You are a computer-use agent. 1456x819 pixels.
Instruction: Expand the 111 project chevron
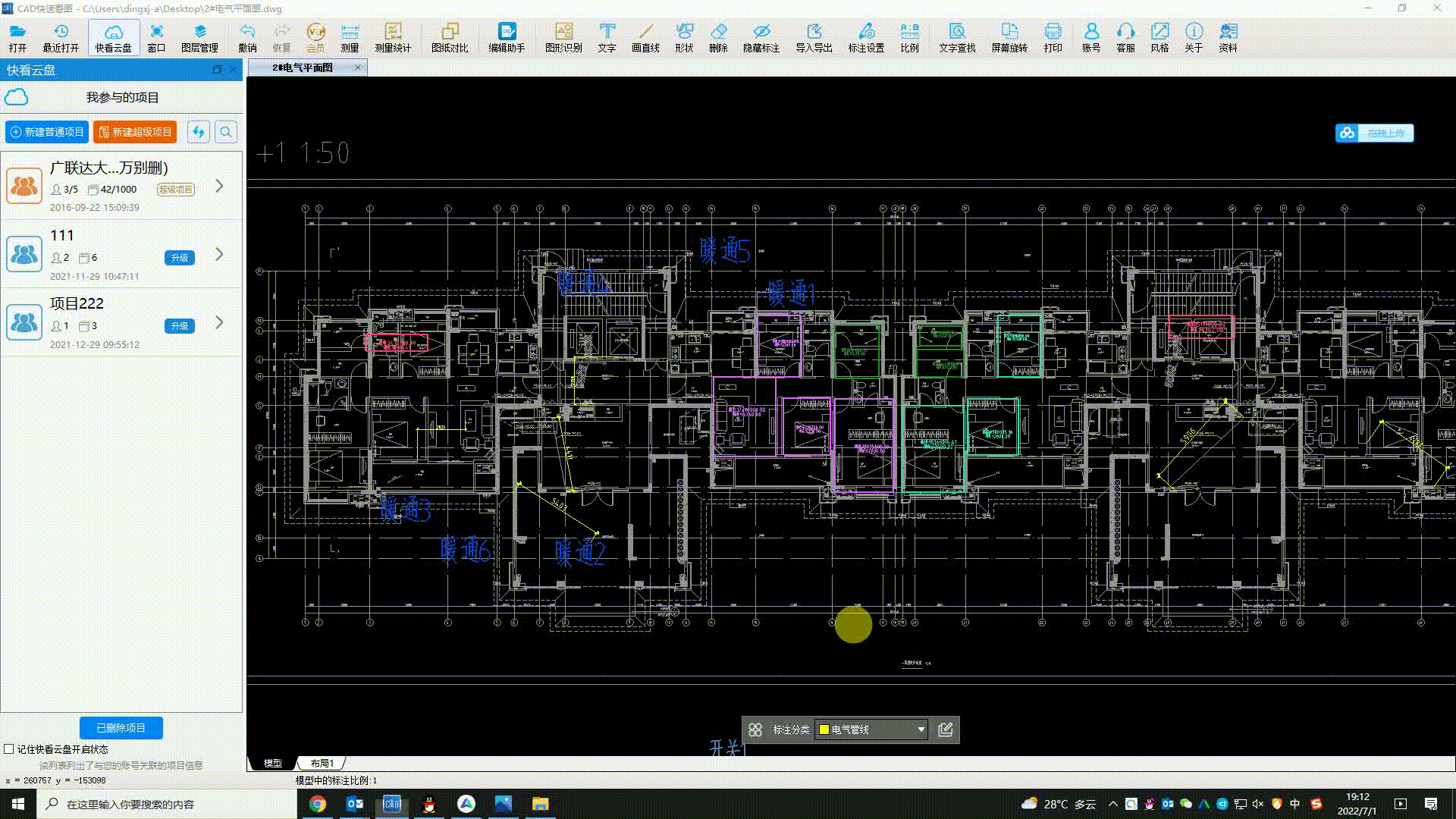219,254
